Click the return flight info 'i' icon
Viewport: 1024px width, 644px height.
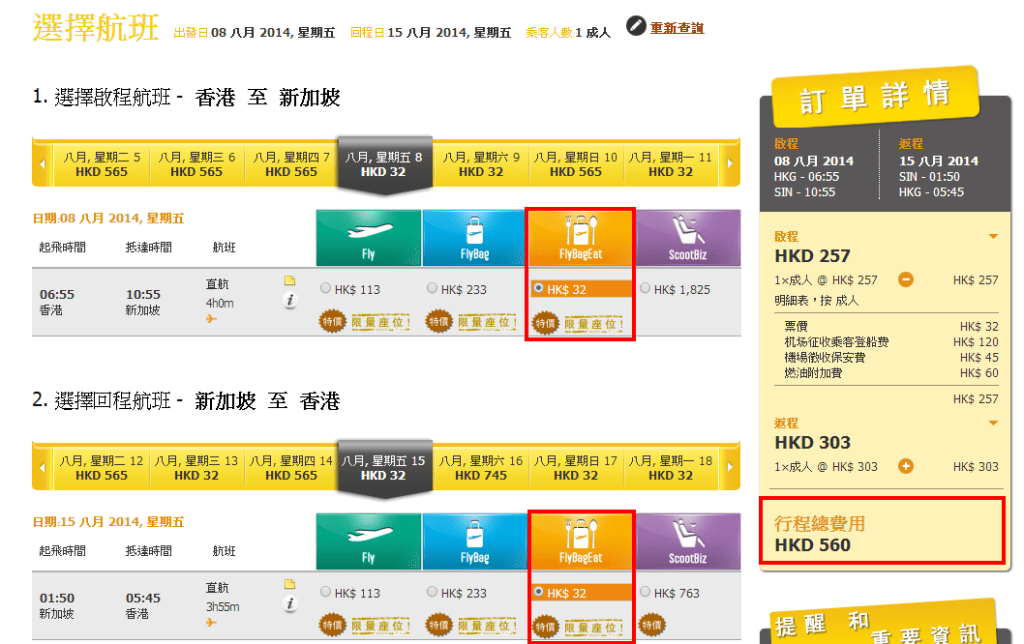point(290,604)
